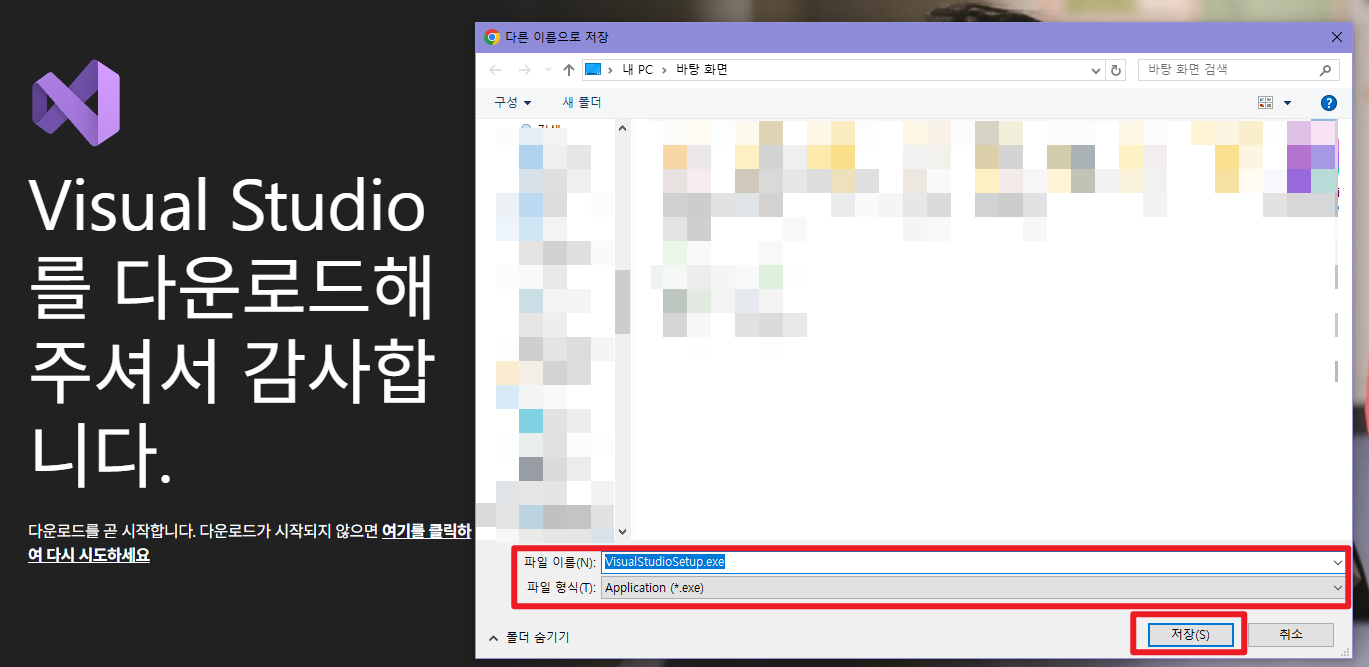Image resolution: width=1369 pixels, height=667 pixels.
Task: Go up one folder level
Action: click(569, 70)
